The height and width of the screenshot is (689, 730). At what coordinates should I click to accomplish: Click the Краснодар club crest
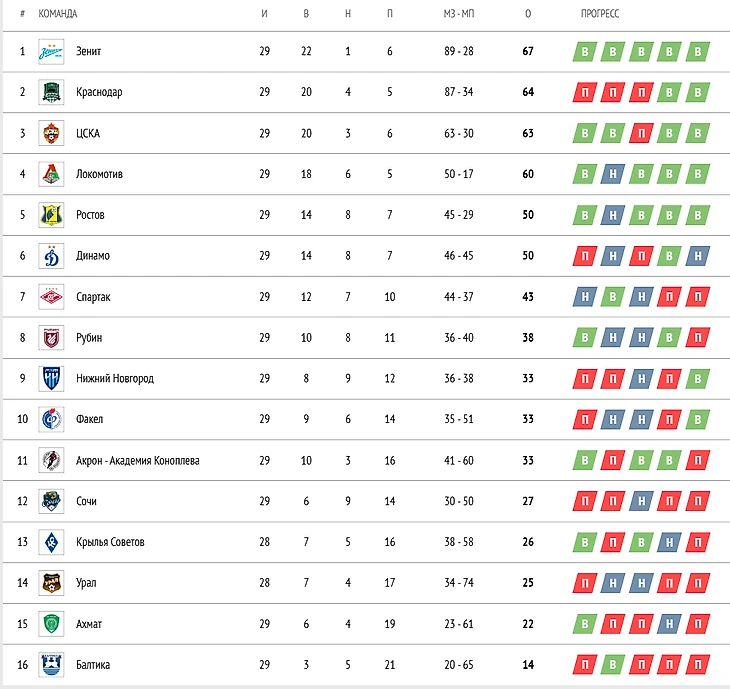[x=51, y=92]
